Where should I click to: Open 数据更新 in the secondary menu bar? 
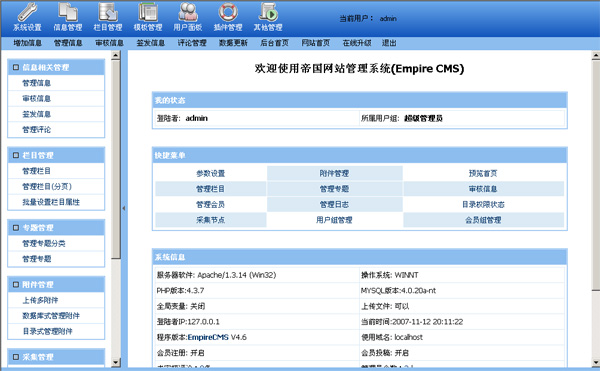coord(233,43)
